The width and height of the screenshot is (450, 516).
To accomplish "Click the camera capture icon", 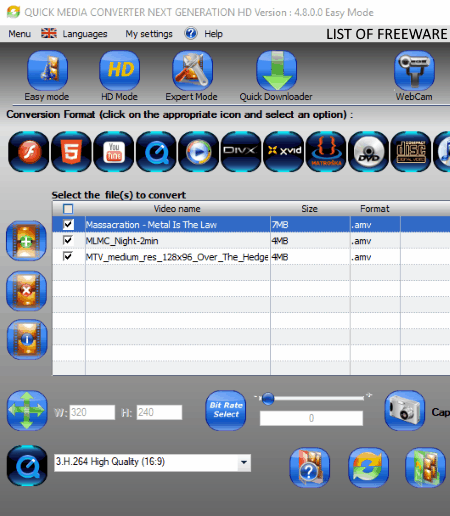I will (x=405, y=410).
